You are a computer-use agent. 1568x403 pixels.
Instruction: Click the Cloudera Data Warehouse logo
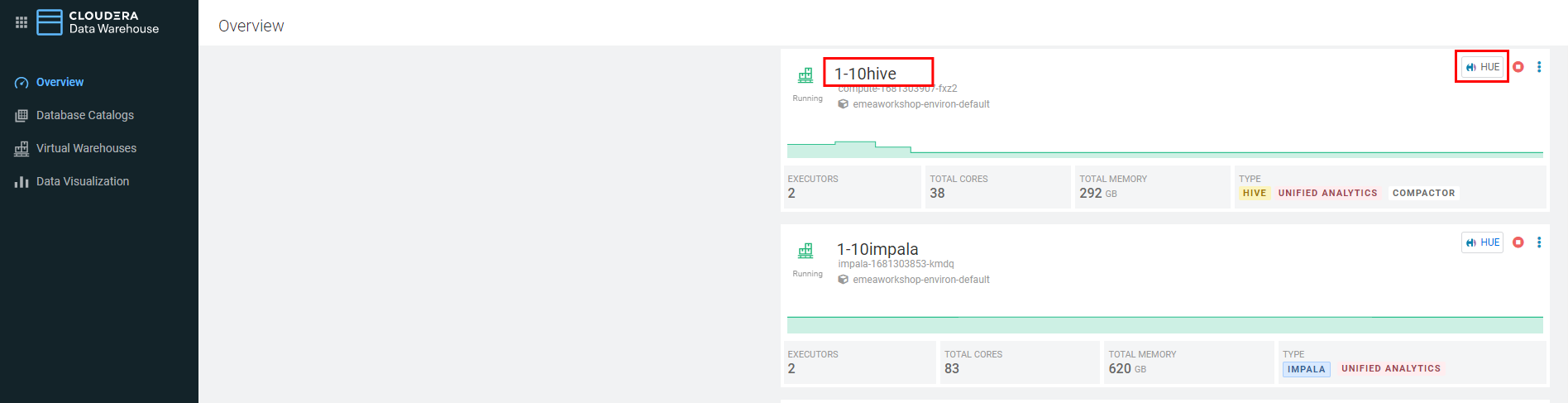(x=98, y=22)
